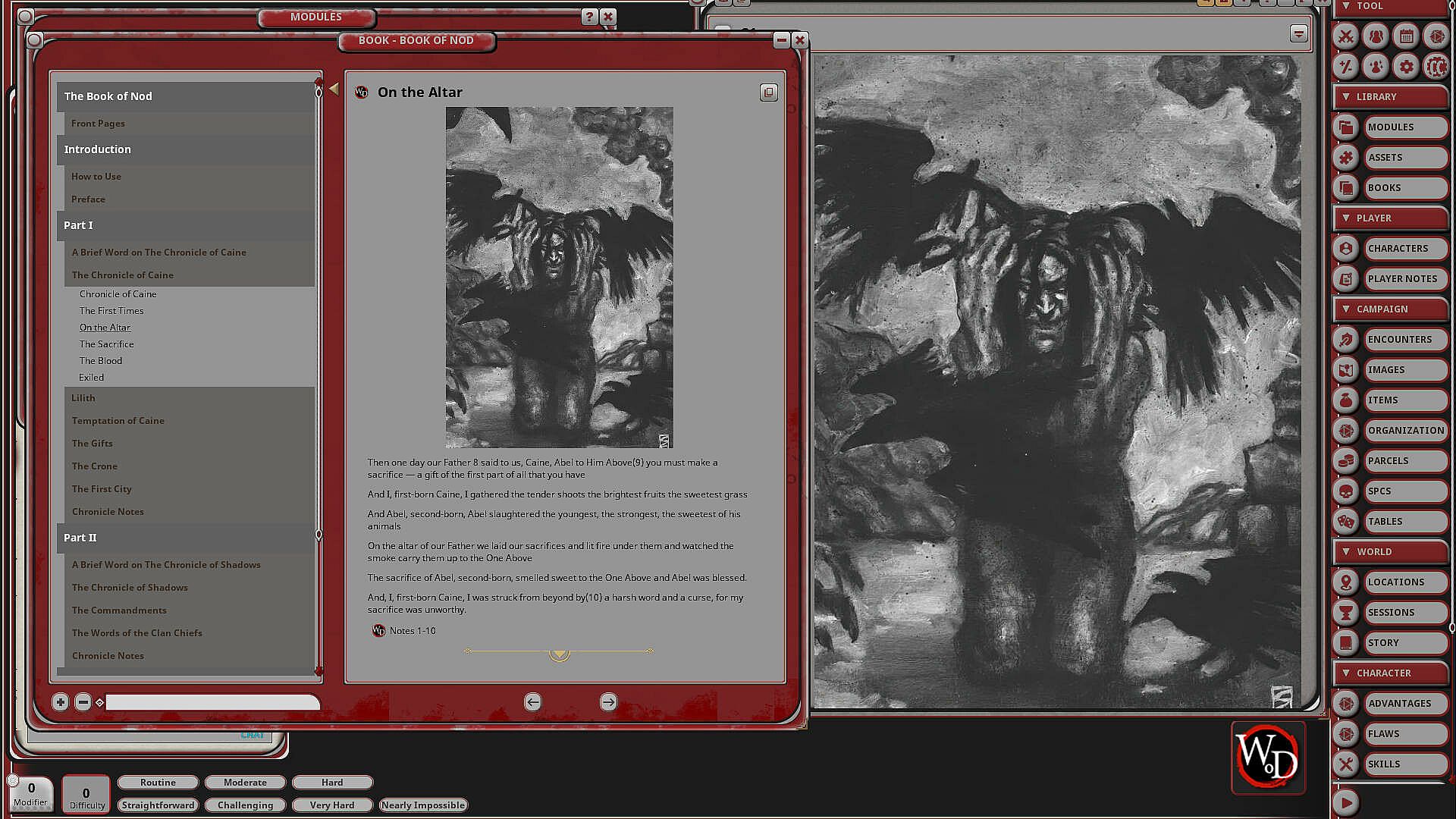The image size is (1456, 819).
Task: Click the popout icon on On the Altar page
Action: point(768,93)
